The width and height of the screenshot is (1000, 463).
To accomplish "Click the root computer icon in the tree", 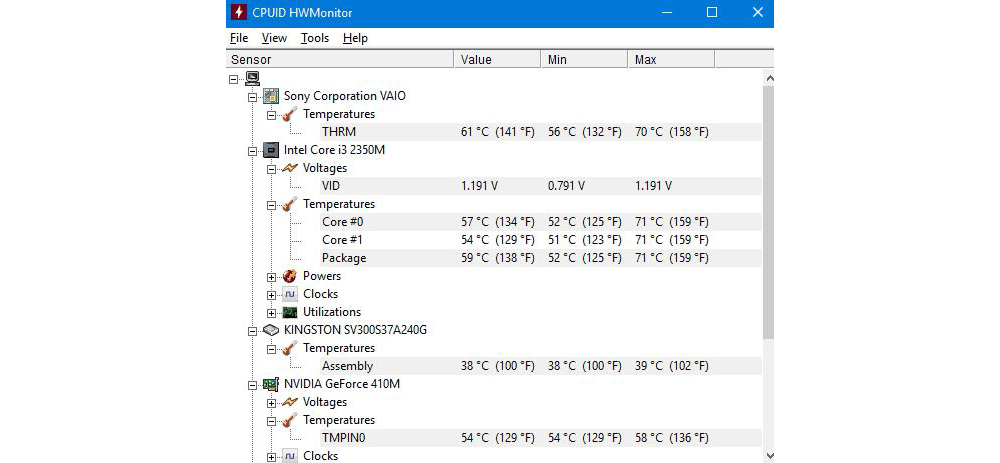I will click(x=252, y=78).
